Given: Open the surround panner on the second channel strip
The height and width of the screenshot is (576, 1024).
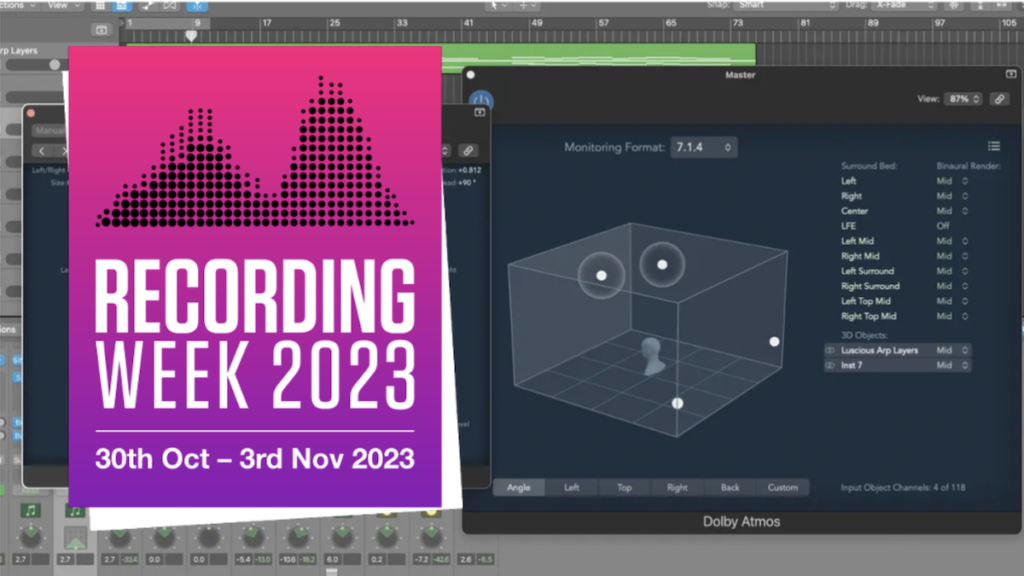Looking at the screenshot, I should pyautogui.click(x=75, y=538).
